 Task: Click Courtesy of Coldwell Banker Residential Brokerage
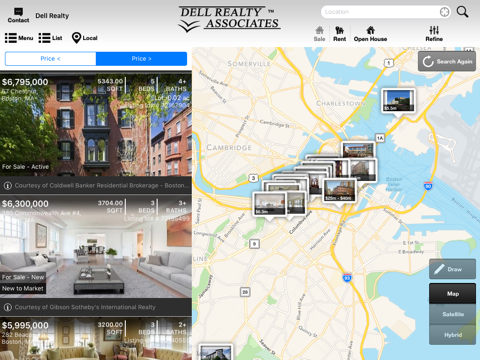tap(102, 186)
